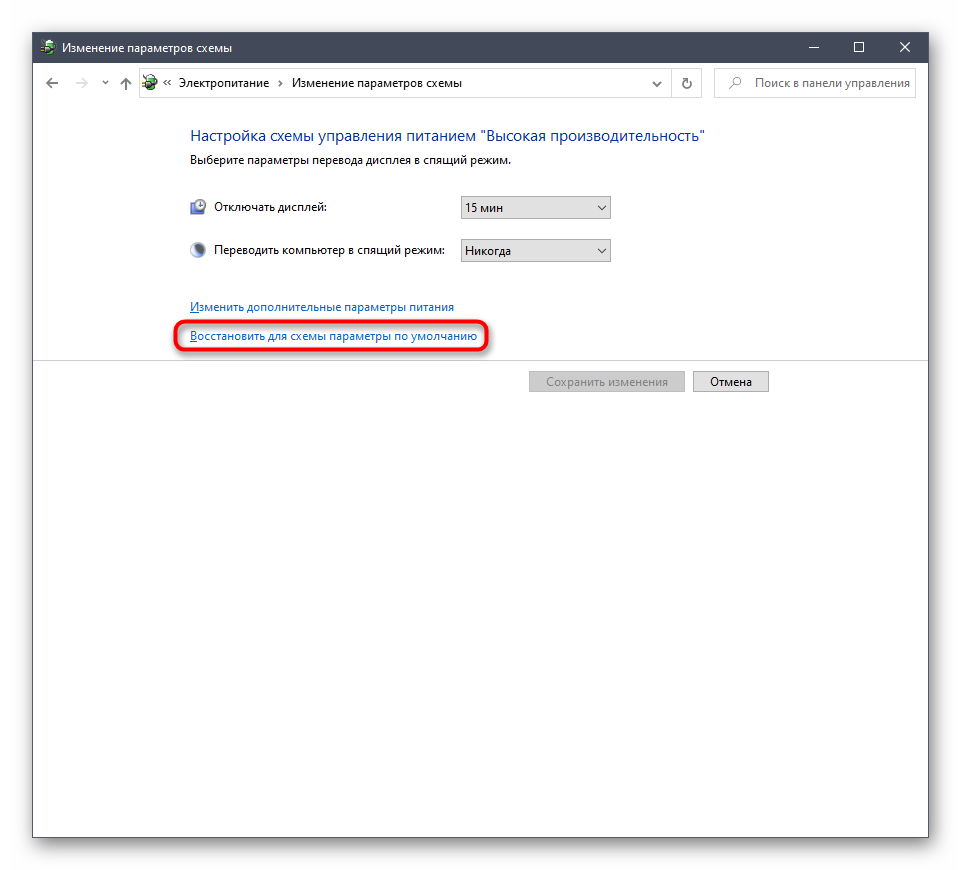
Task: Click the Power Options icon in title bar
Action: click(x=48, y=47)
